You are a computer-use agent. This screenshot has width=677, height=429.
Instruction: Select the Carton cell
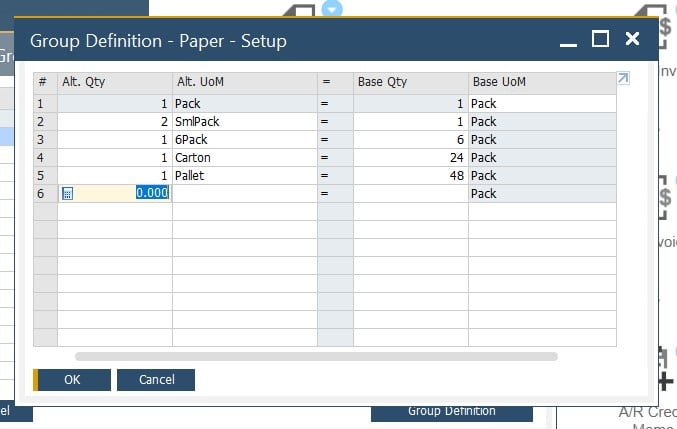point(245,158)
